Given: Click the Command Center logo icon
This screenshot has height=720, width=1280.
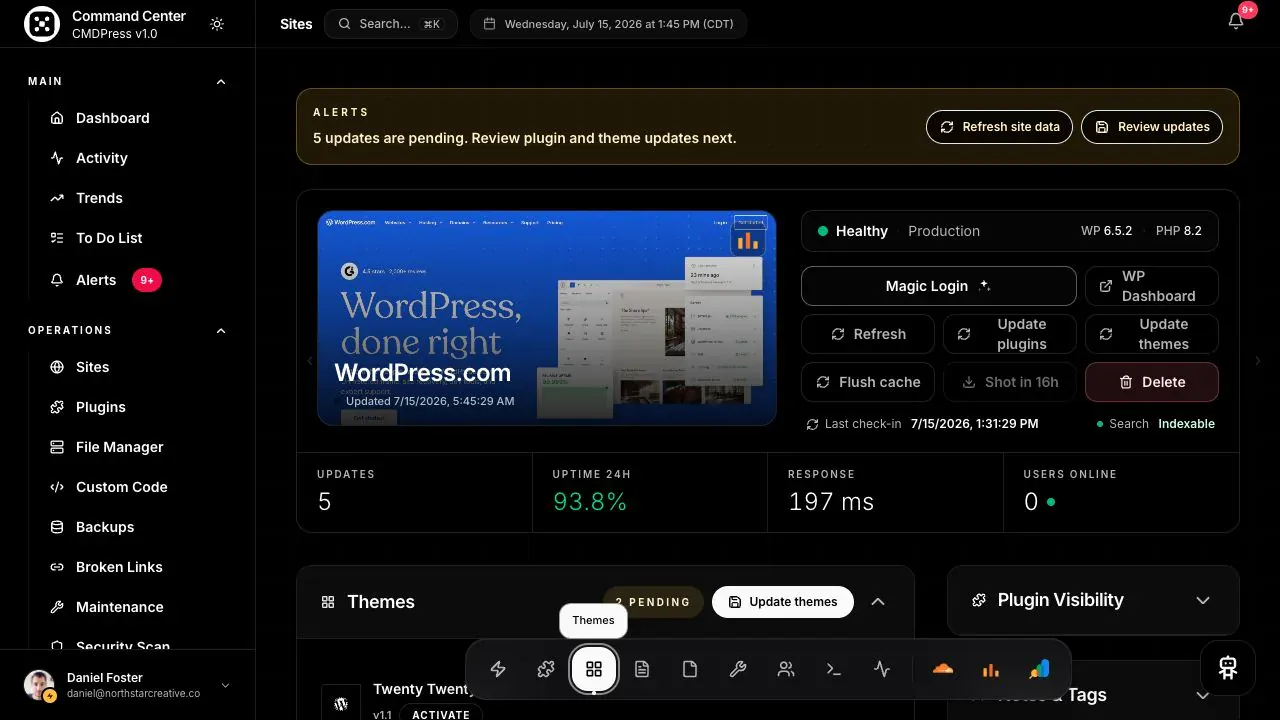Looking at the screenshot, I should (x=42, y=24).
